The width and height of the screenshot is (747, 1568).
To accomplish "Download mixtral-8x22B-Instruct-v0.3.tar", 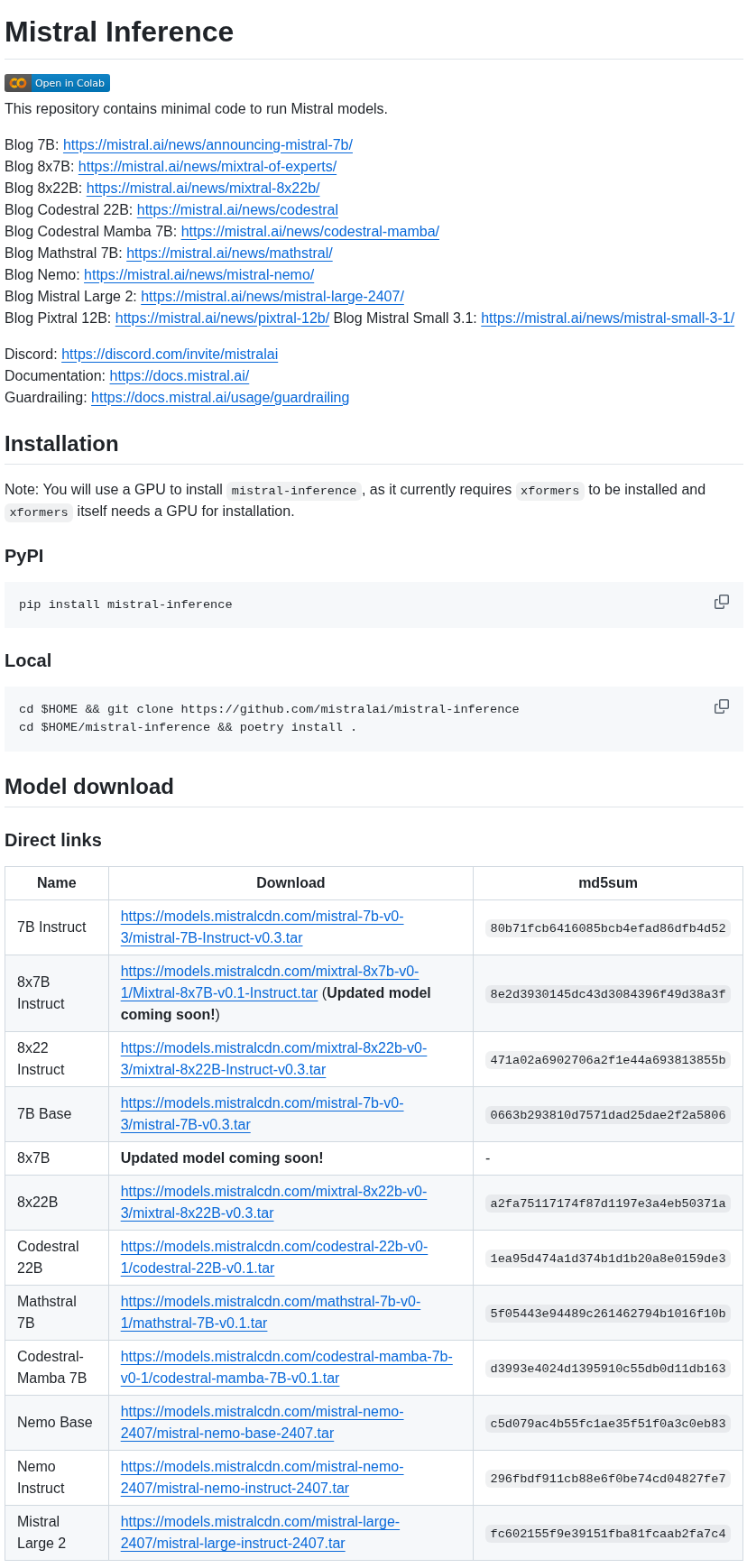I will pyautogui.click(x=273, y=1059).
